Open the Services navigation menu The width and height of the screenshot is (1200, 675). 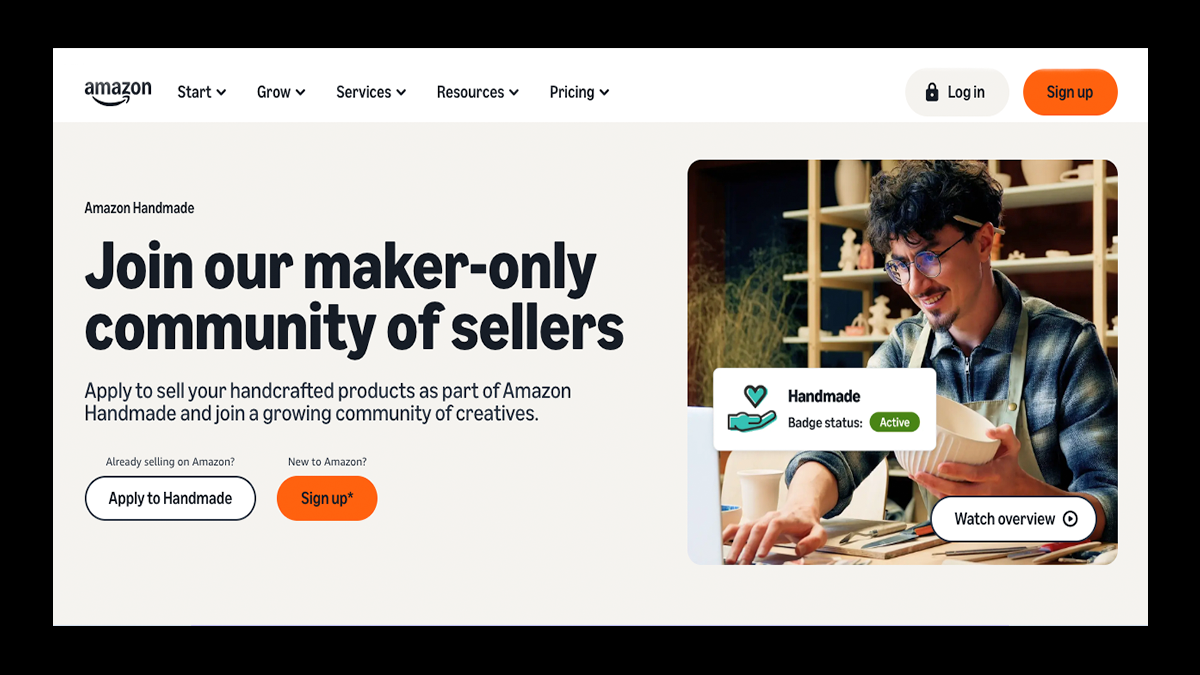point(371,92)
